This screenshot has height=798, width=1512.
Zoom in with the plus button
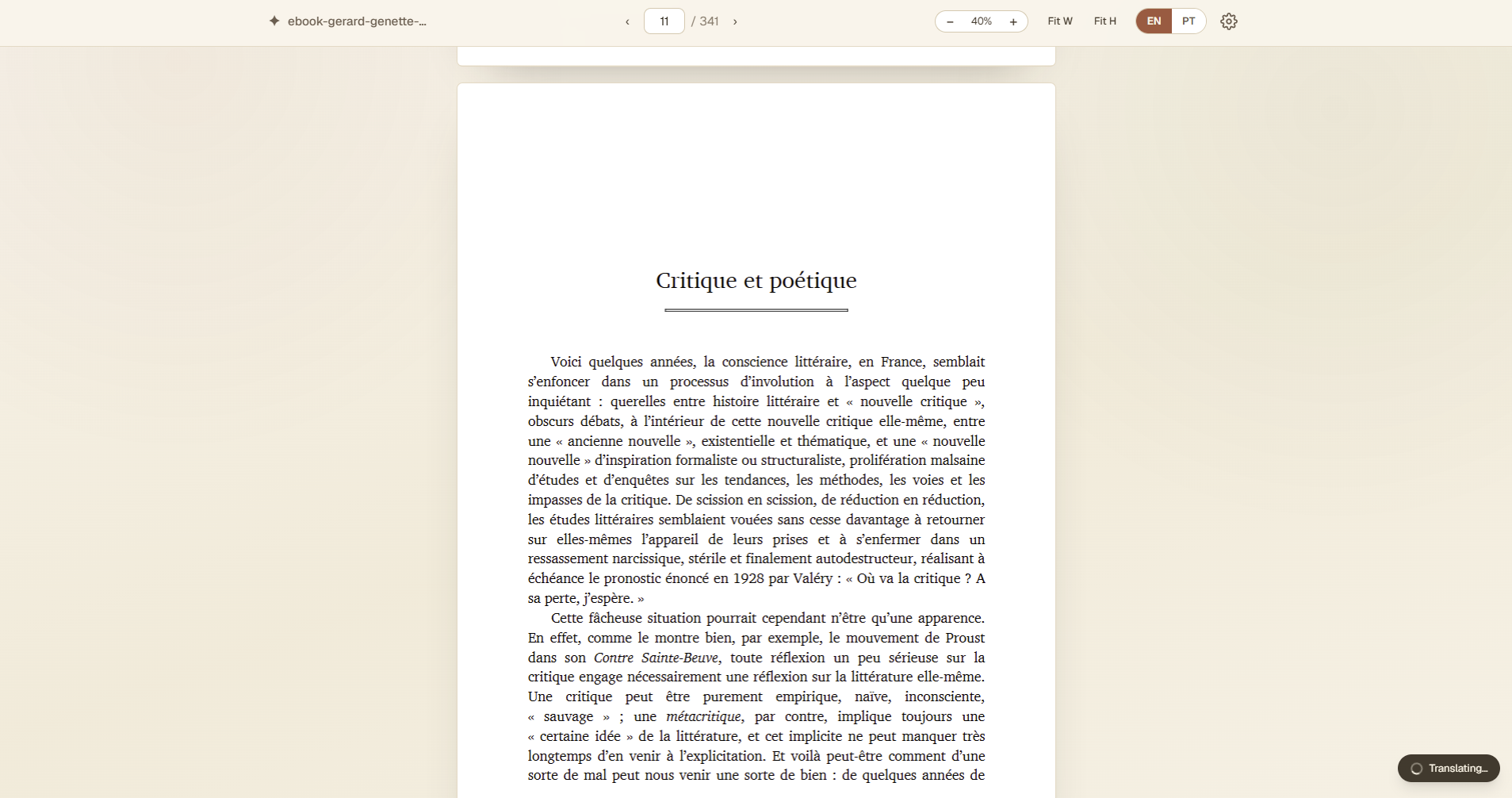coord(1013,21)
